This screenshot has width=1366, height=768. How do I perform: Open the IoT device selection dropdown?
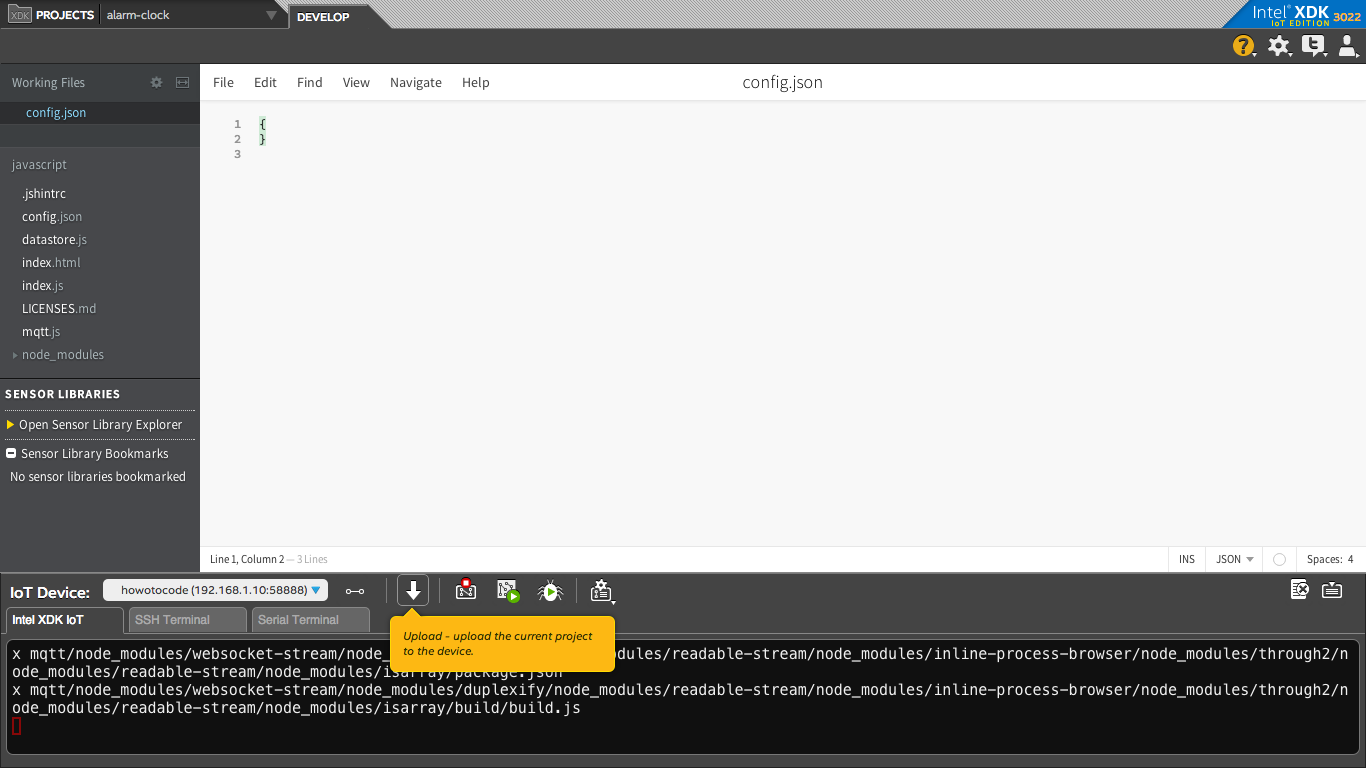(x=216, y=591)
